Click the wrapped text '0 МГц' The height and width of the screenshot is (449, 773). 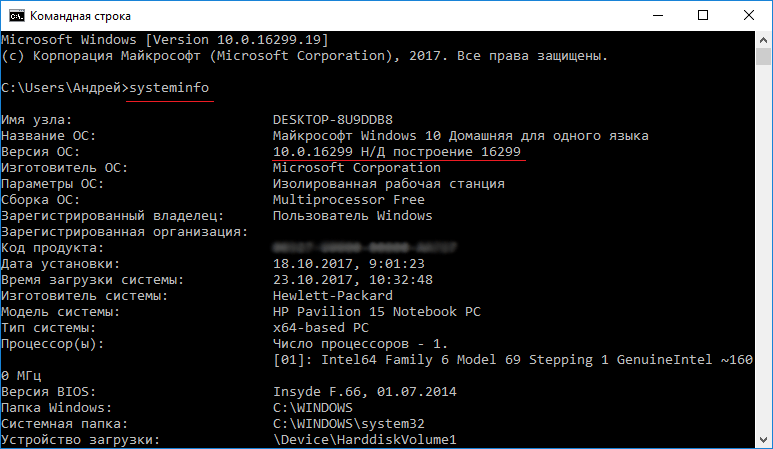(21, 376)
